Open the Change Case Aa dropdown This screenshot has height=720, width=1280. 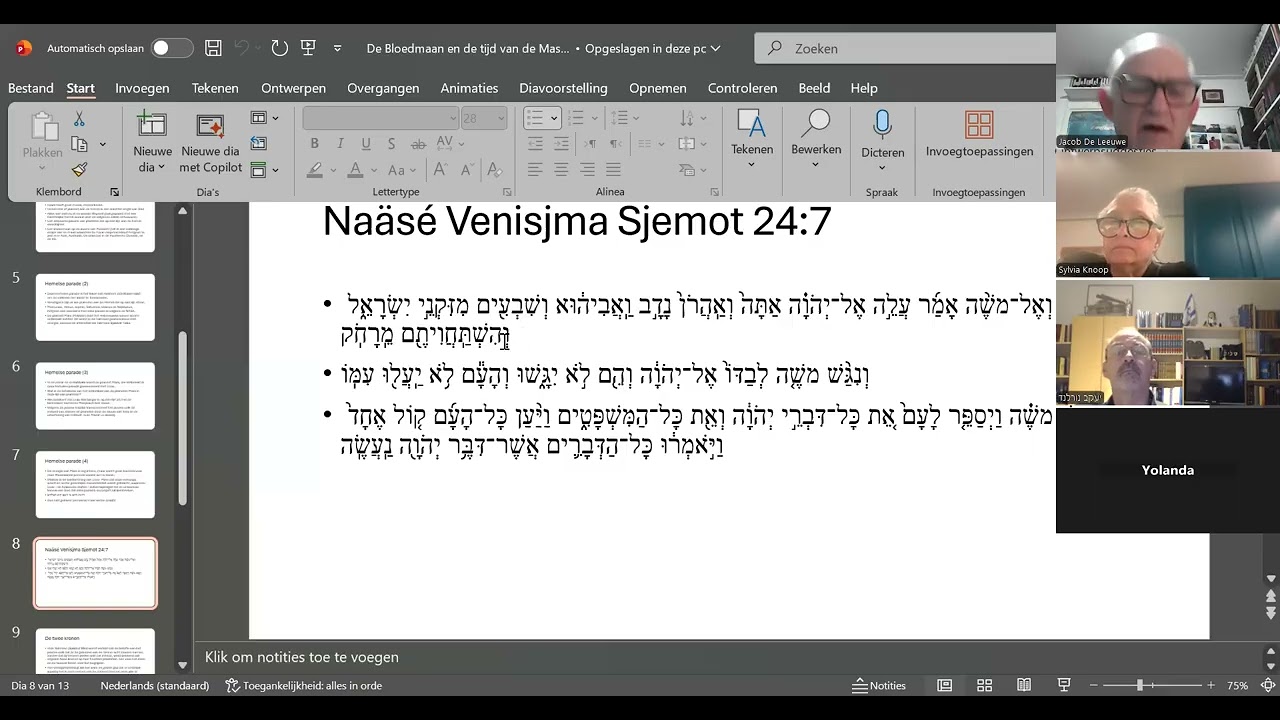pyautogui.click(x=401, y=170)
